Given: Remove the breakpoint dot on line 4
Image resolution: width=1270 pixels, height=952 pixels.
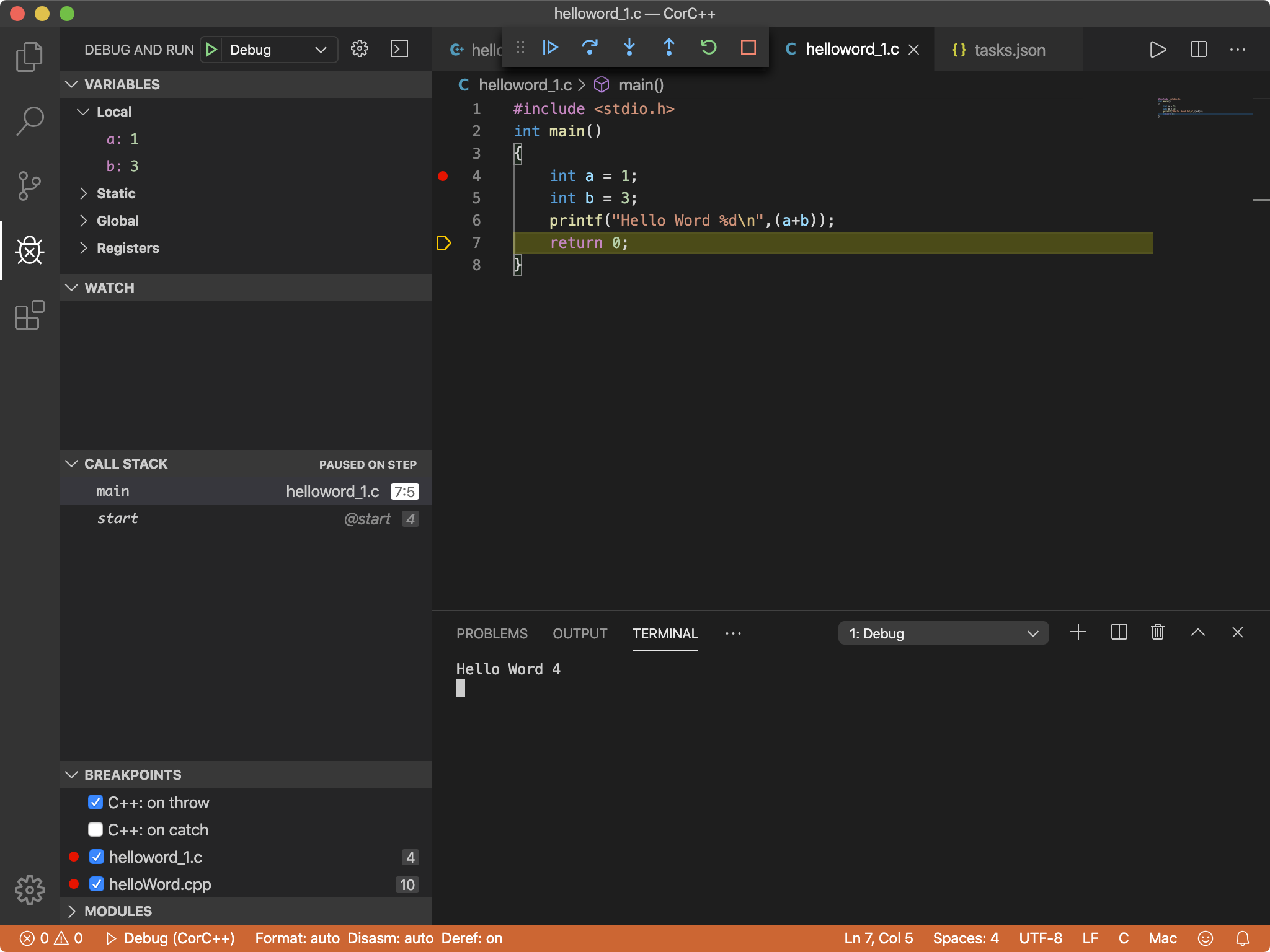Looking at the screenshot, I should [443, 176].
